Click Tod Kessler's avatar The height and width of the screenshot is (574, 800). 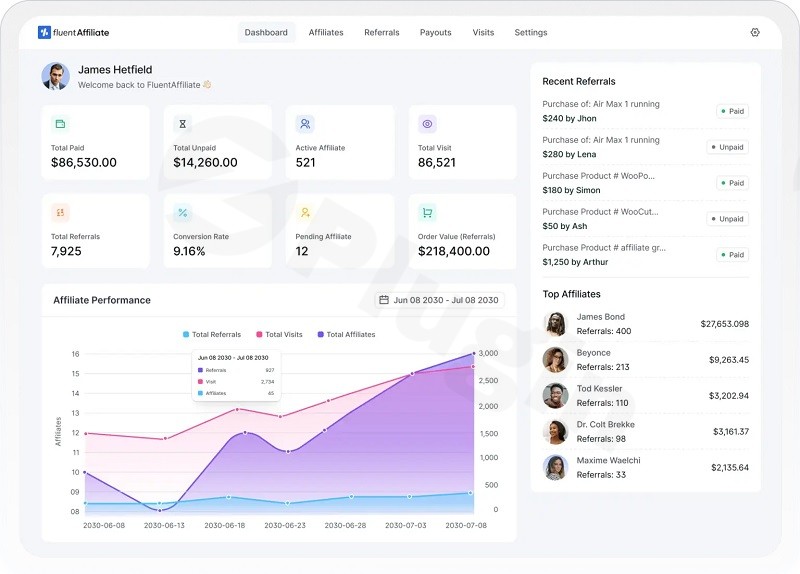(x=555, y=396)
